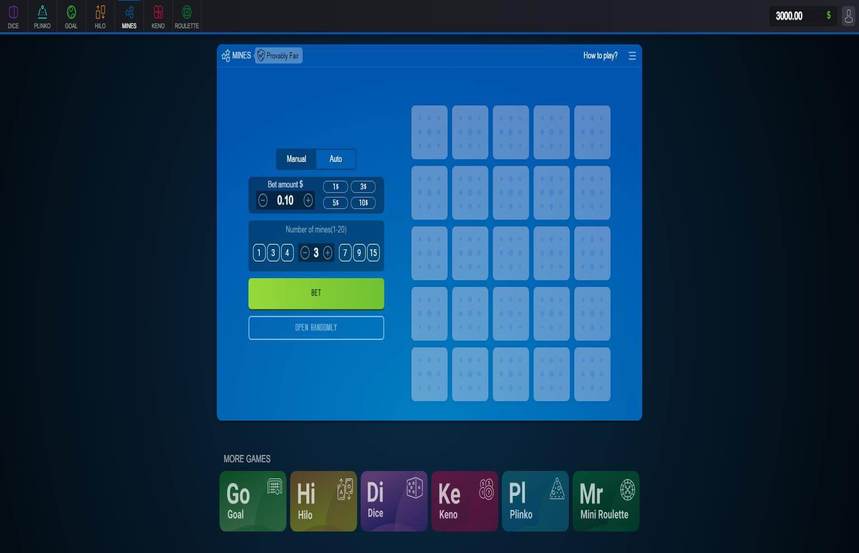The width and height of the screenshot is (859, 553).
Task: Reveal the middle tile in the top row
Action: 511,133
